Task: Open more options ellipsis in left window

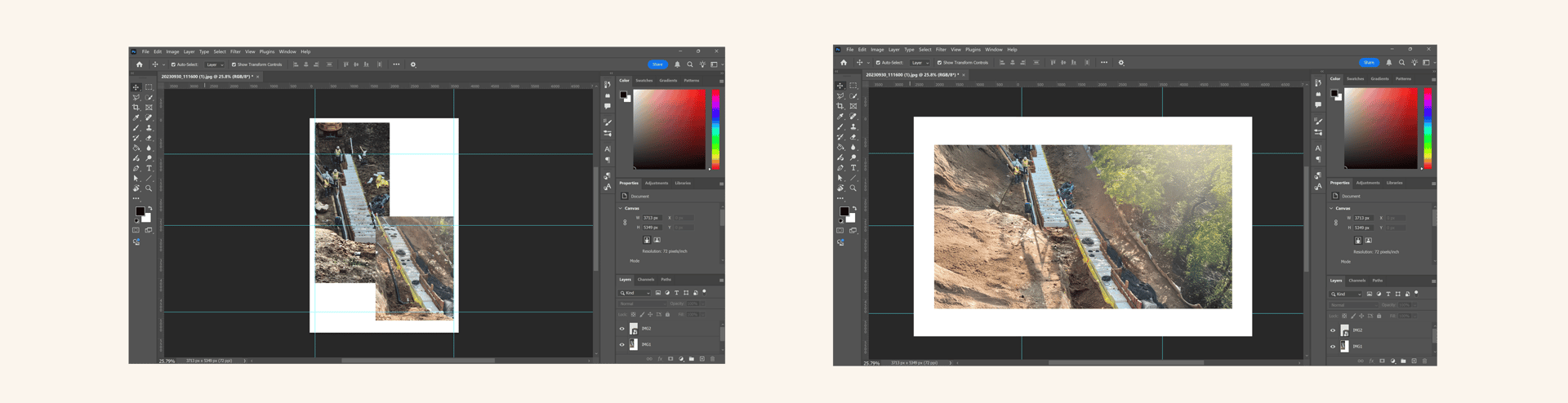Action: pyautogui.click(x=396, y=64)
